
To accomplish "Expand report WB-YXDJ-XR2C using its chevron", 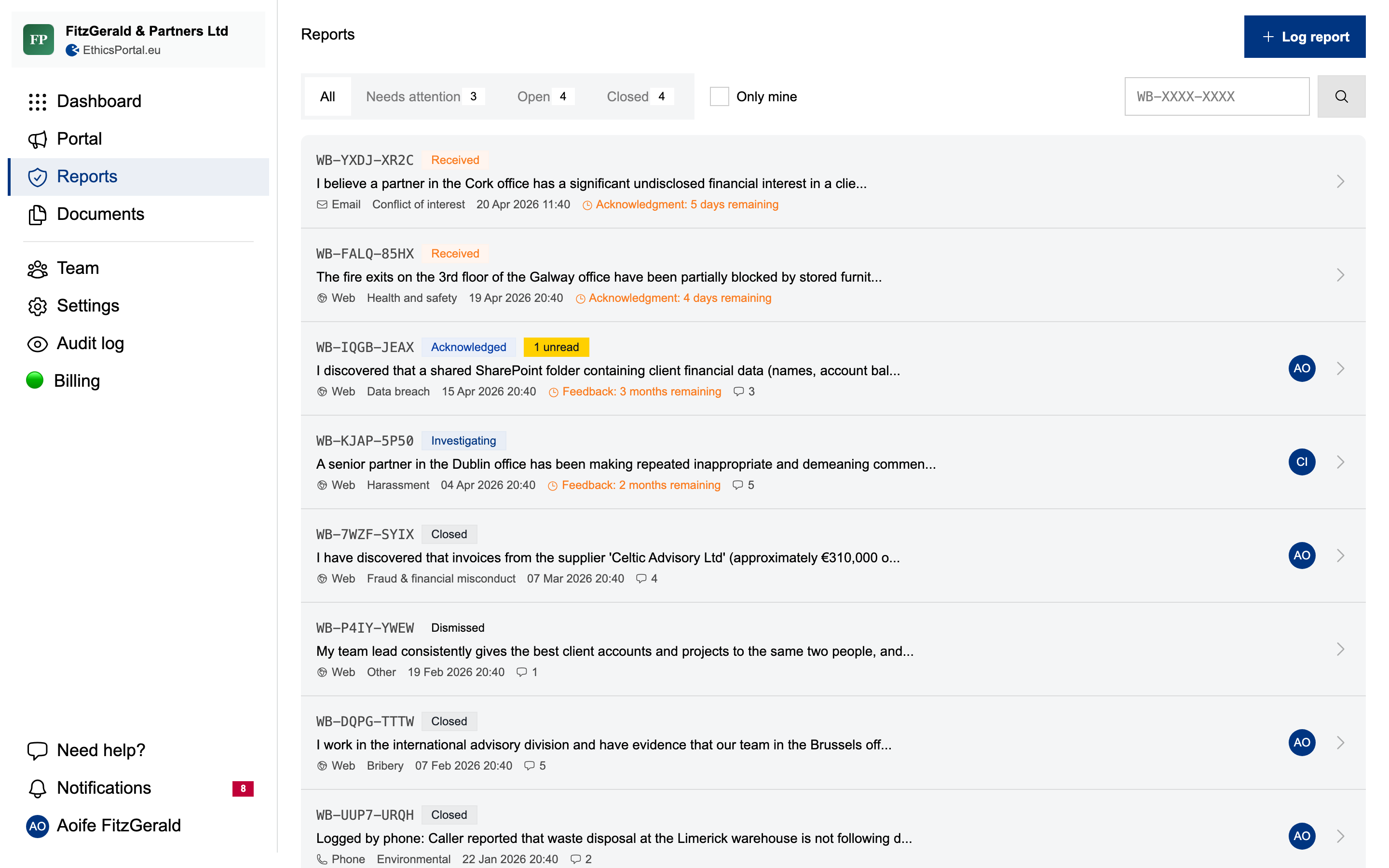I will pos(1340,181).
